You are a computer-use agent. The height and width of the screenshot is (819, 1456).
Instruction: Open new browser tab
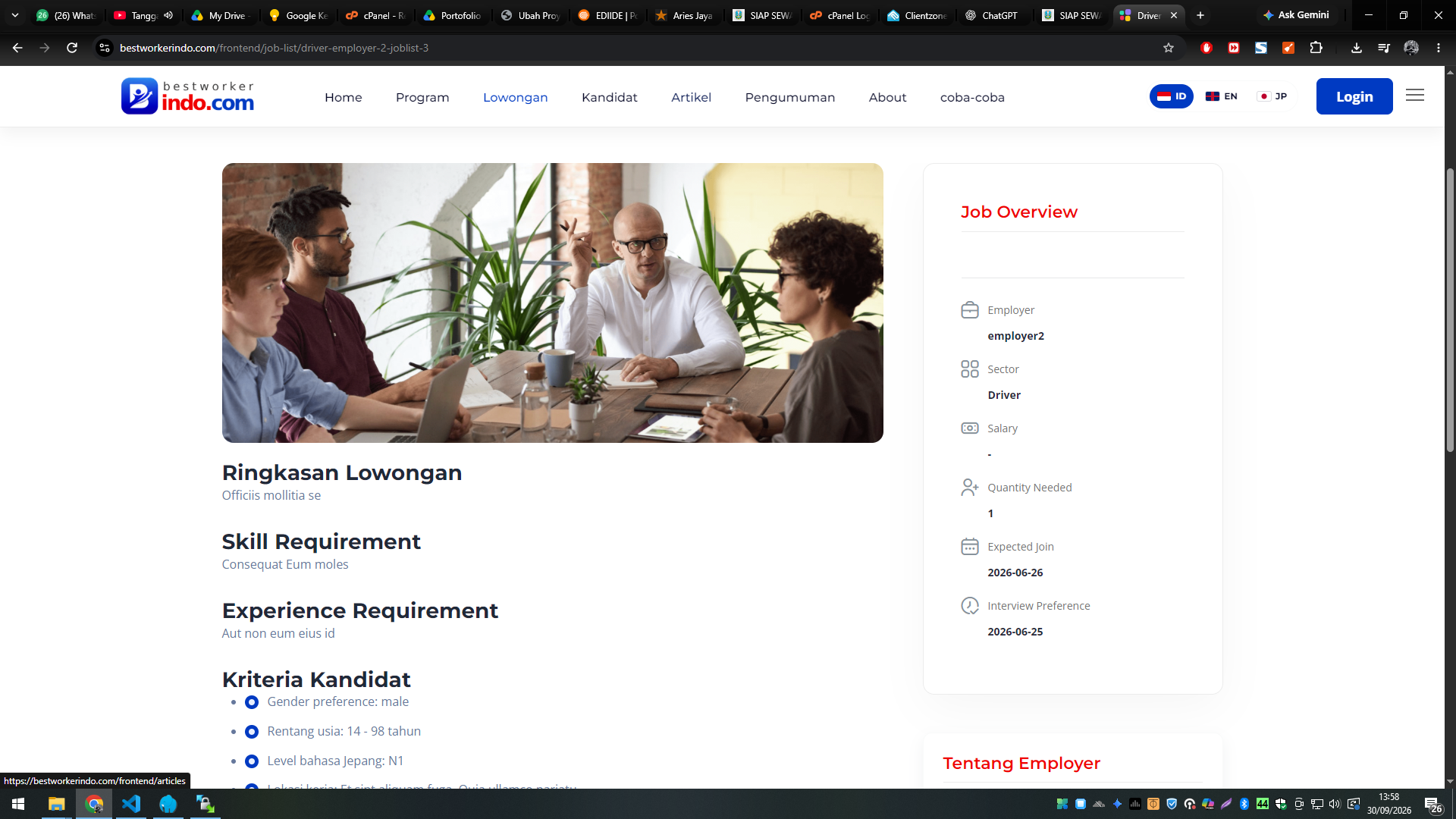coord(1200,15)
